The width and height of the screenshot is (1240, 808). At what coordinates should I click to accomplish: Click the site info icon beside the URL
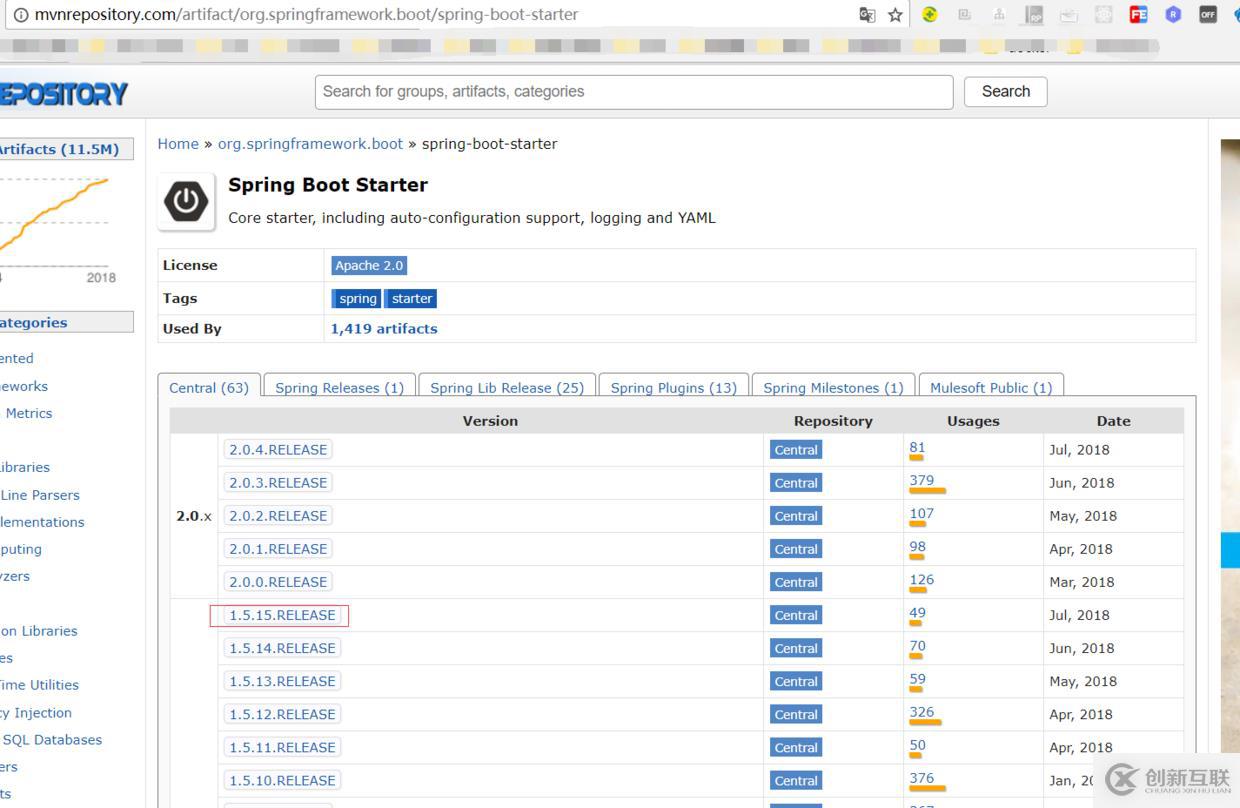tap(20, 14)
